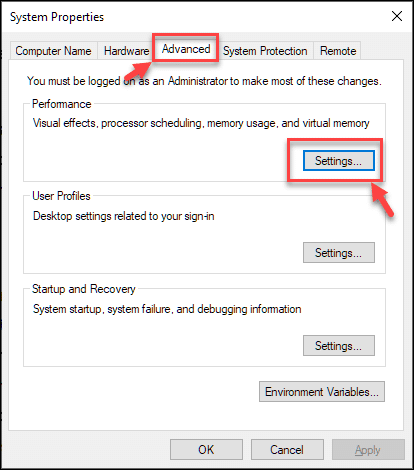Click the User Profiles group label
This screenshot has height=470, width=414.
coord(61,196)
